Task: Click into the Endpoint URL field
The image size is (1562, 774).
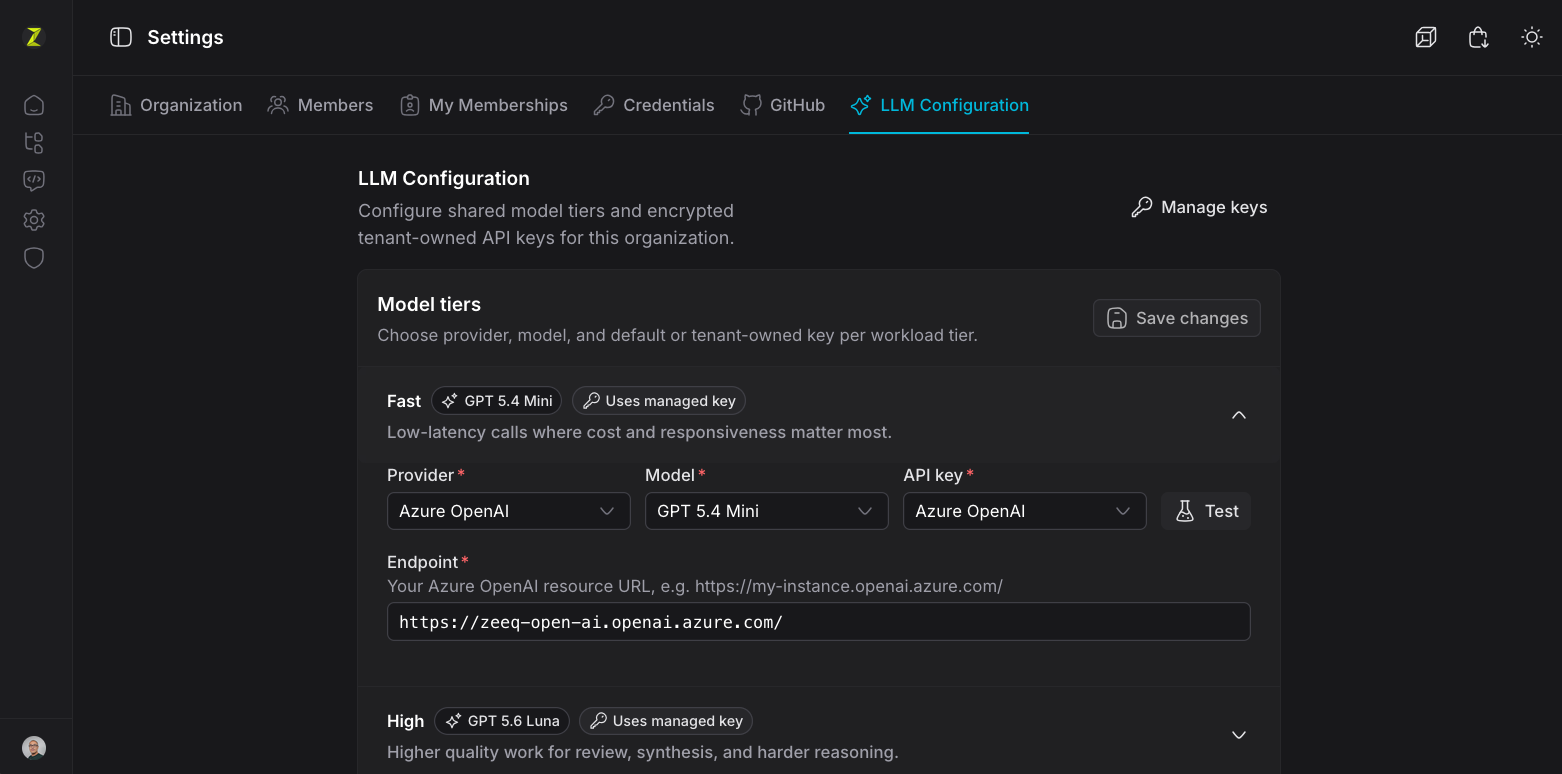Action: pyautogui.click(x=819, y=621)
